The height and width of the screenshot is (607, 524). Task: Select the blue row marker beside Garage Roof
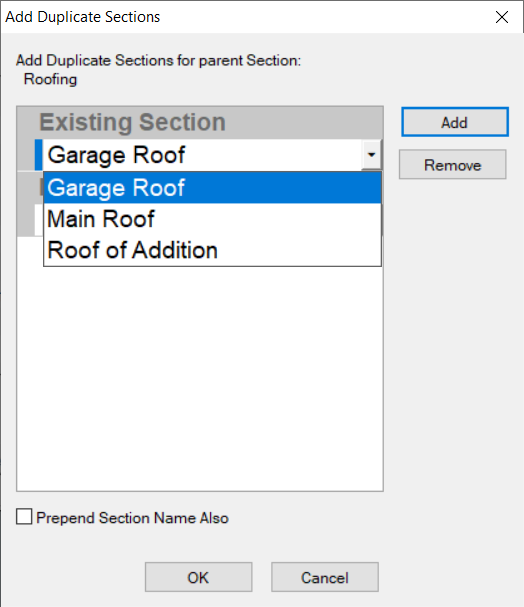[x=38, y=155]
